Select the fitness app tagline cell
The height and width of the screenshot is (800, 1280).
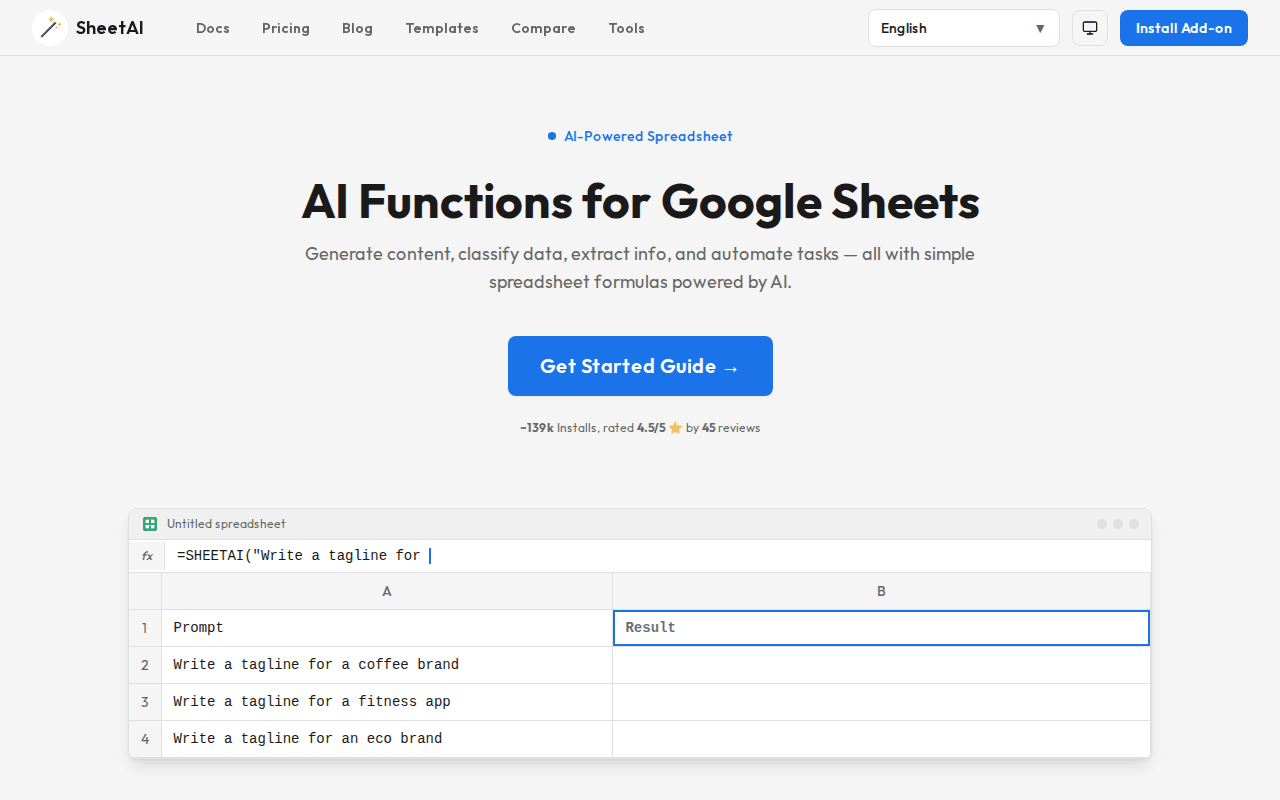point(387,702)
